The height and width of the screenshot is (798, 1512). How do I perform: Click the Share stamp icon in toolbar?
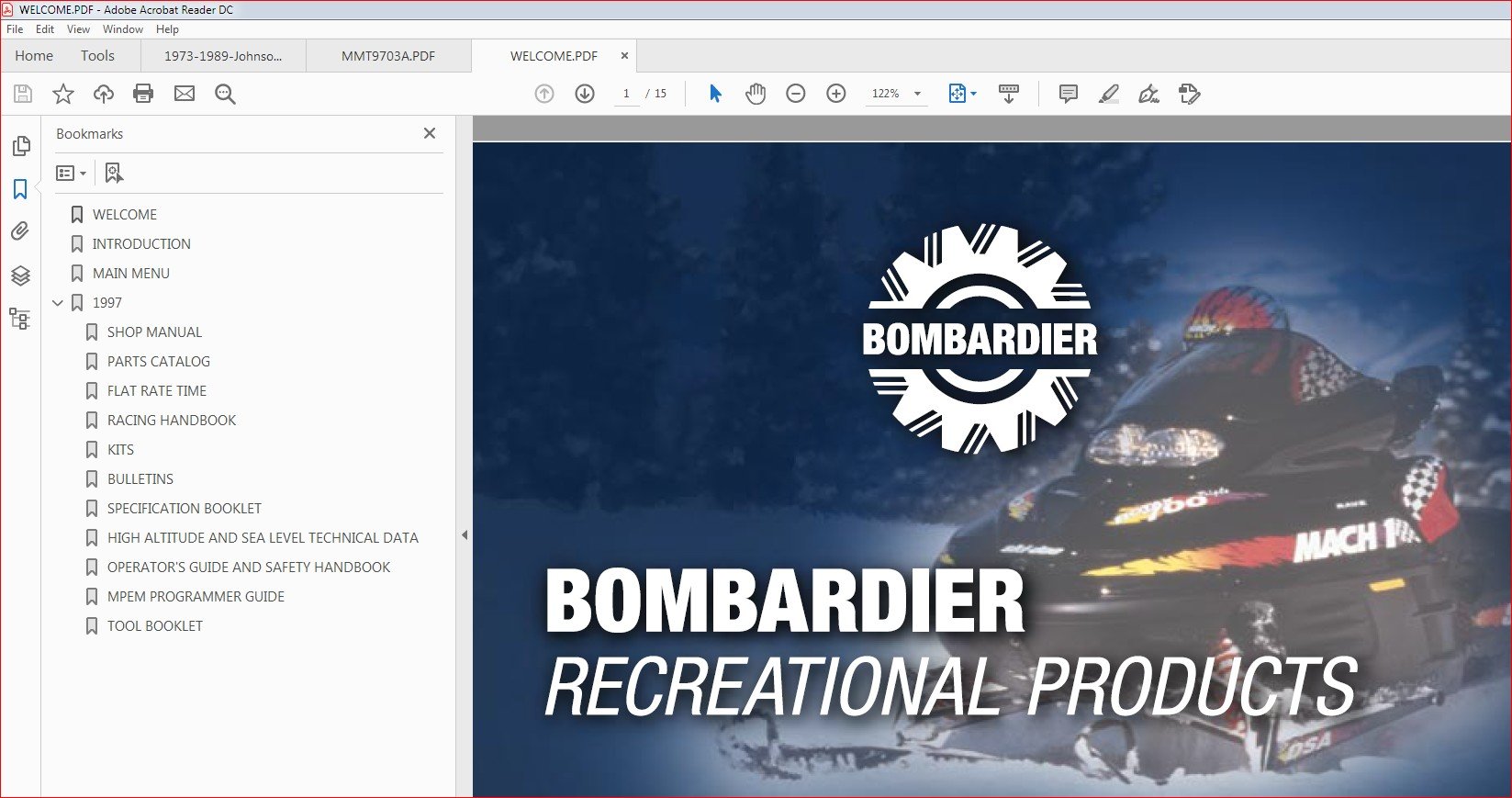pyautogui.click(x=1190, y=94)
